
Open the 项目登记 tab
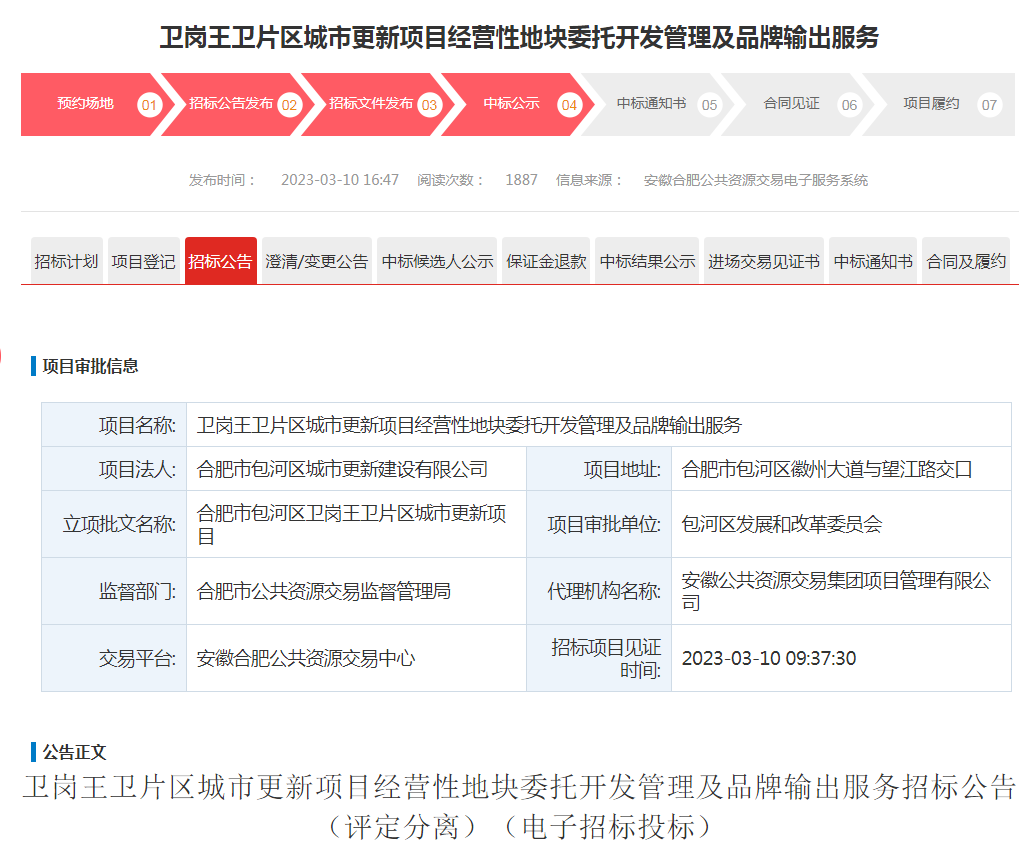(x=143, y=261)
